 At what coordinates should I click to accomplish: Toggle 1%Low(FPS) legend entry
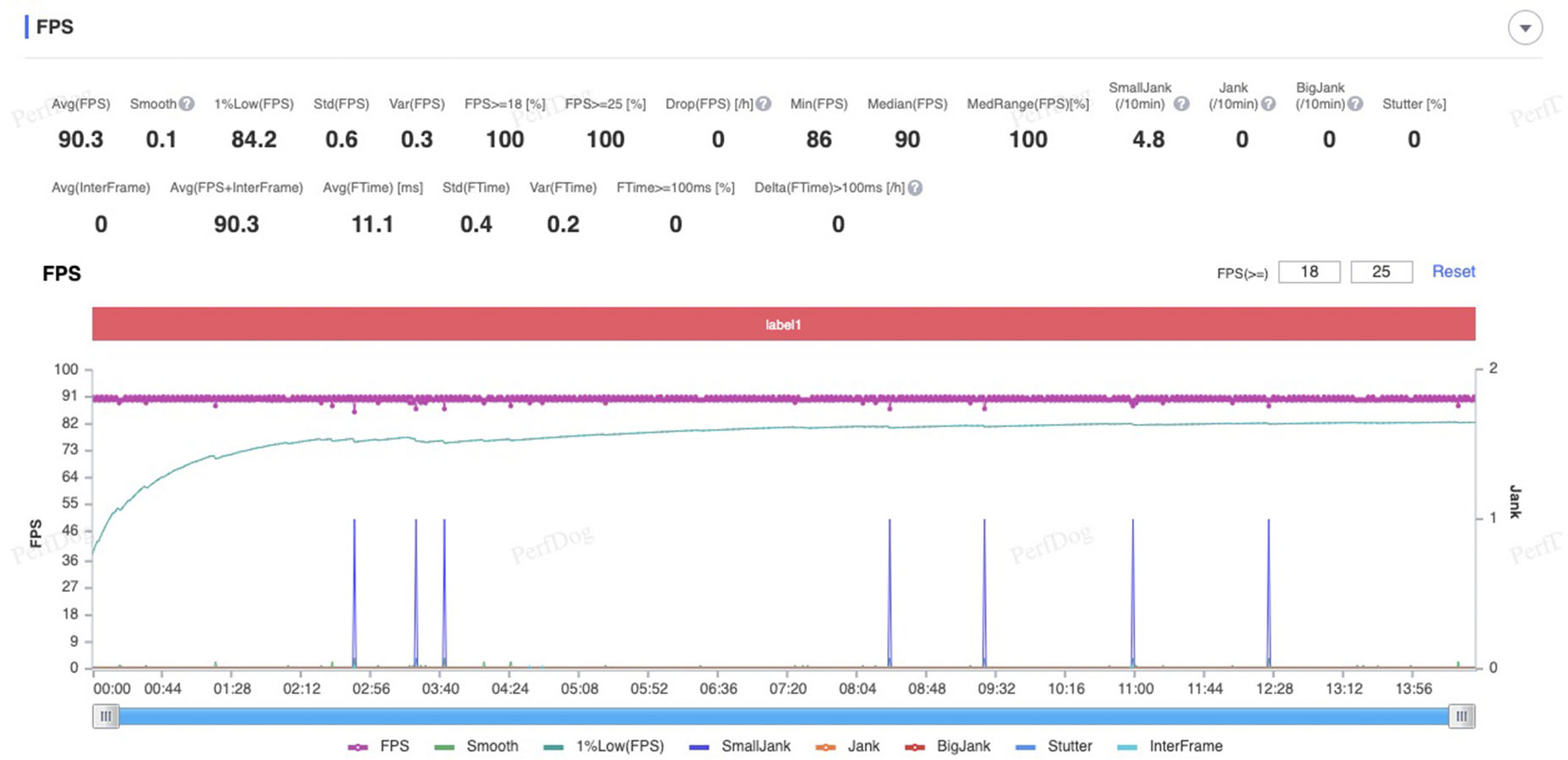click(x=604, y=746)
